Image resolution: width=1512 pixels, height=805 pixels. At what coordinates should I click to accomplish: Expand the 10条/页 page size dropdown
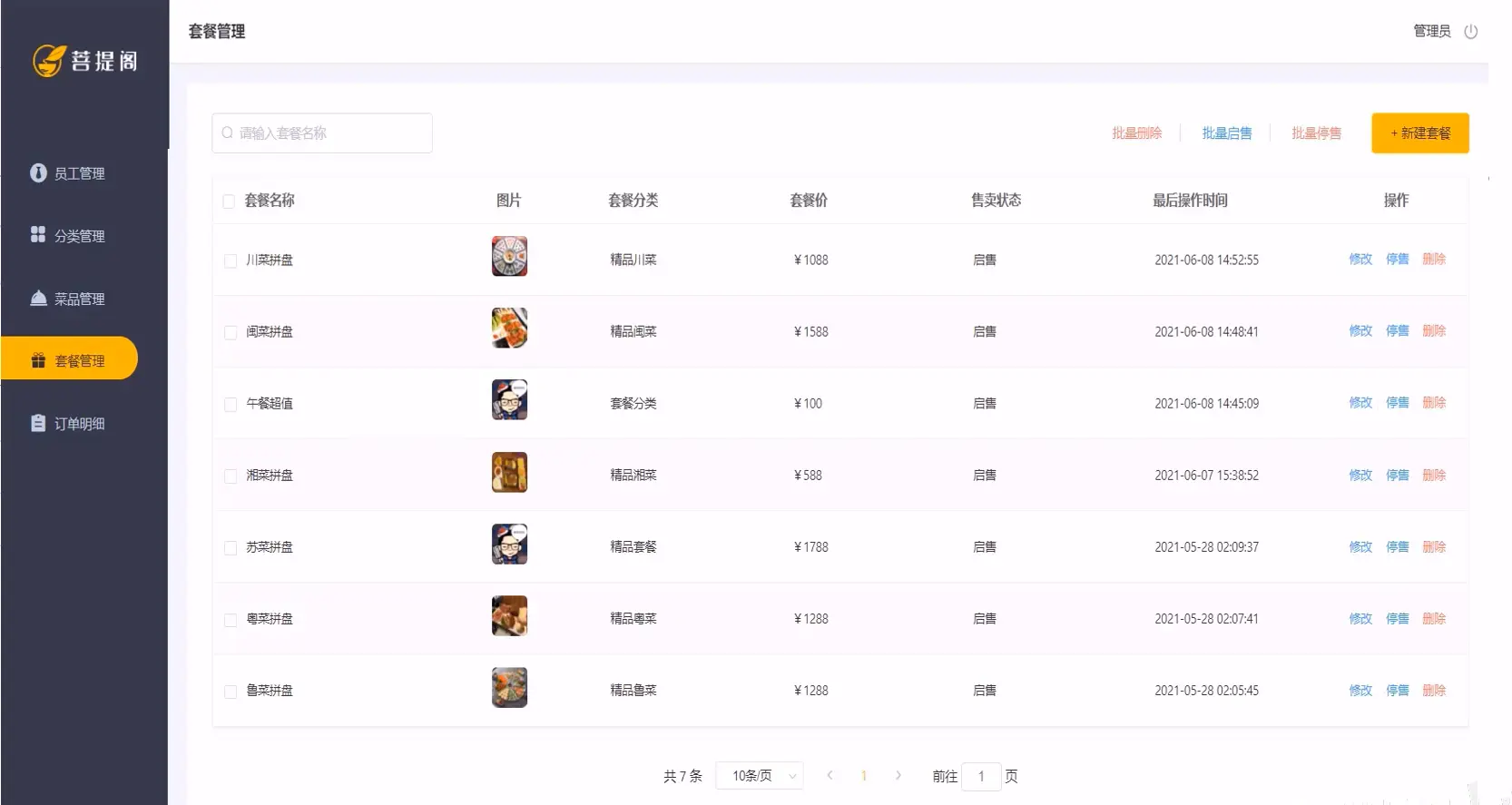coord(760,776)
